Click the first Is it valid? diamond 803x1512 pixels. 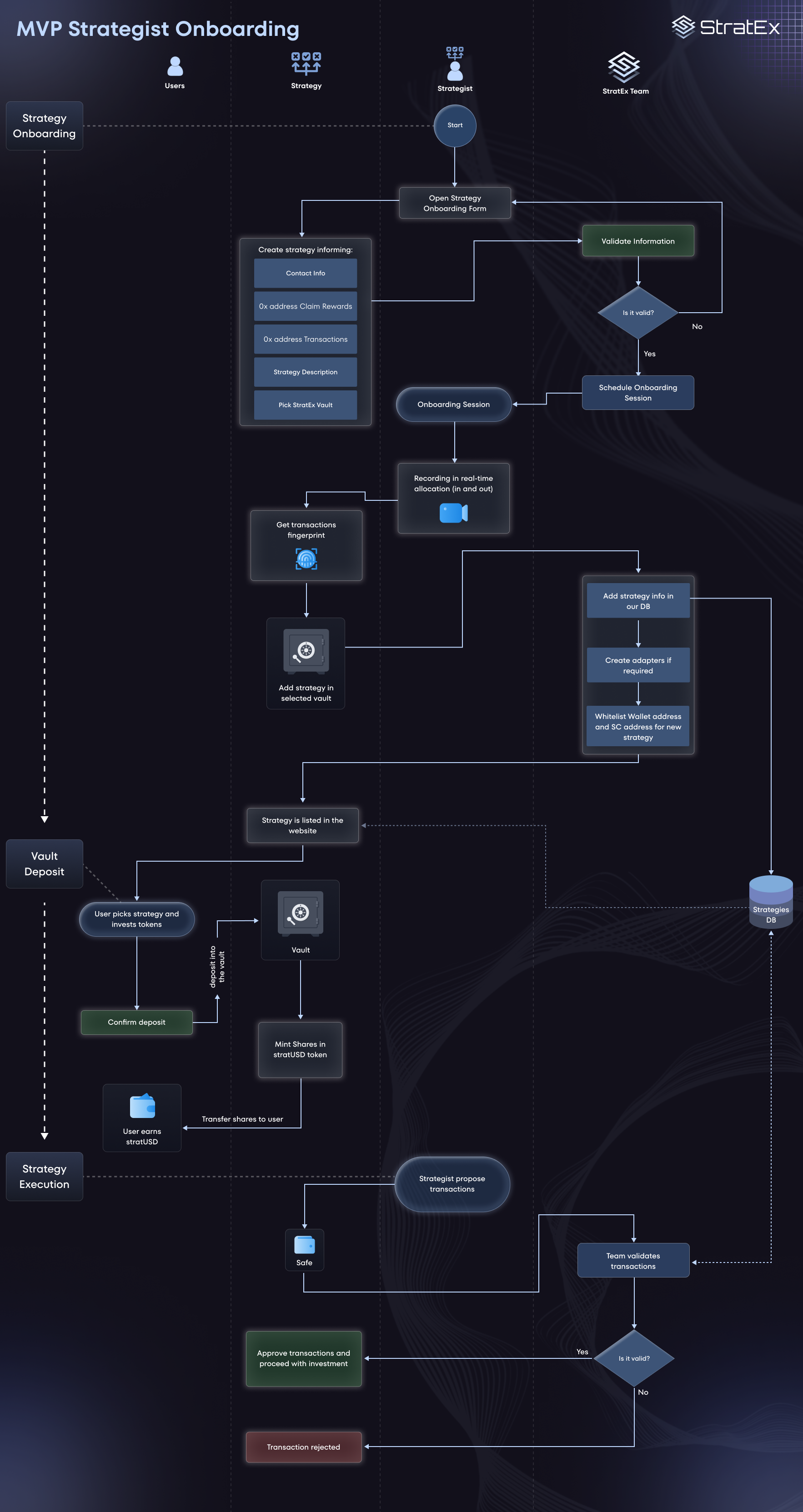638,313
